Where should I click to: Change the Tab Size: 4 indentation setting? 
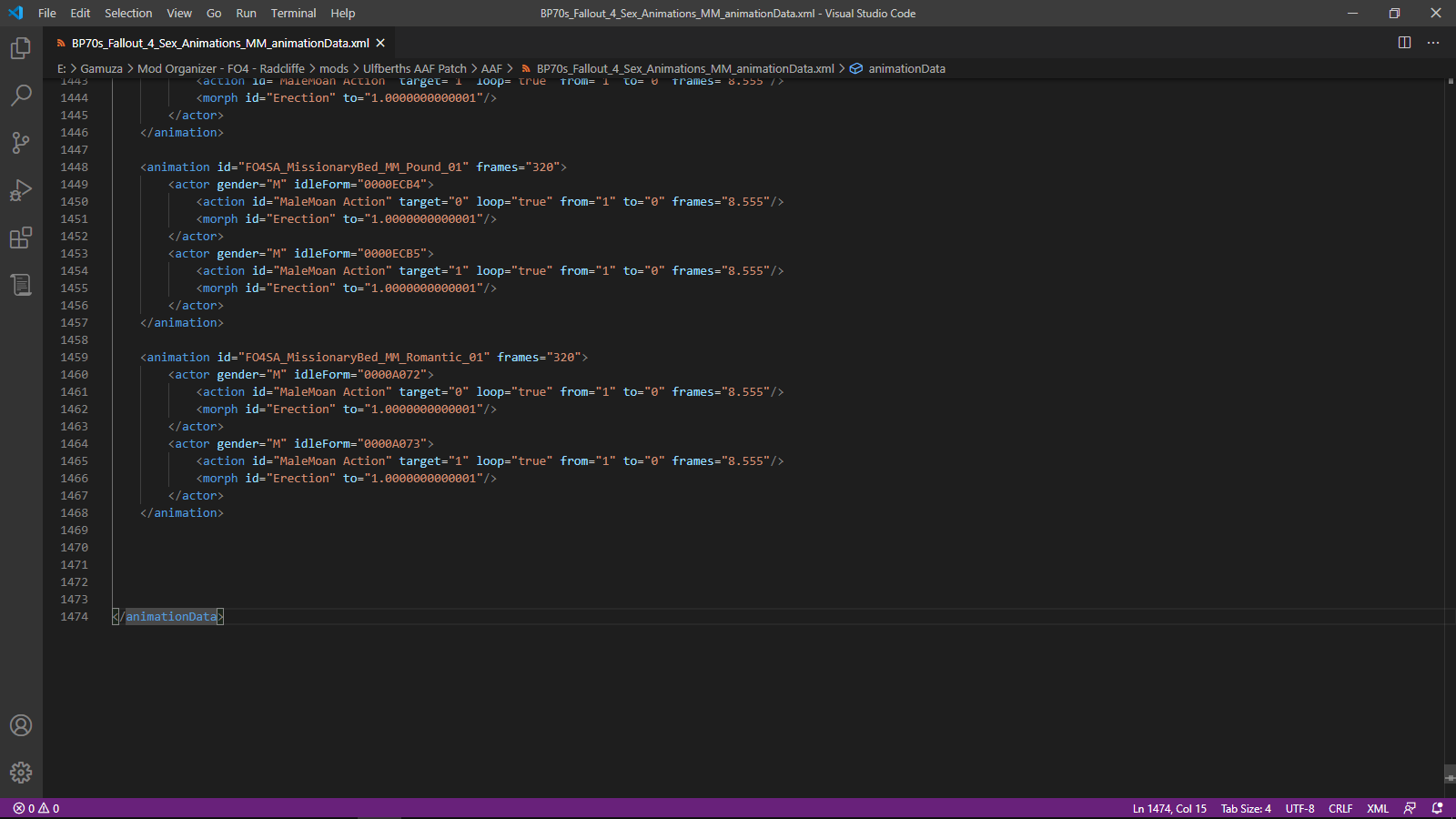(x=1246, y=808)
